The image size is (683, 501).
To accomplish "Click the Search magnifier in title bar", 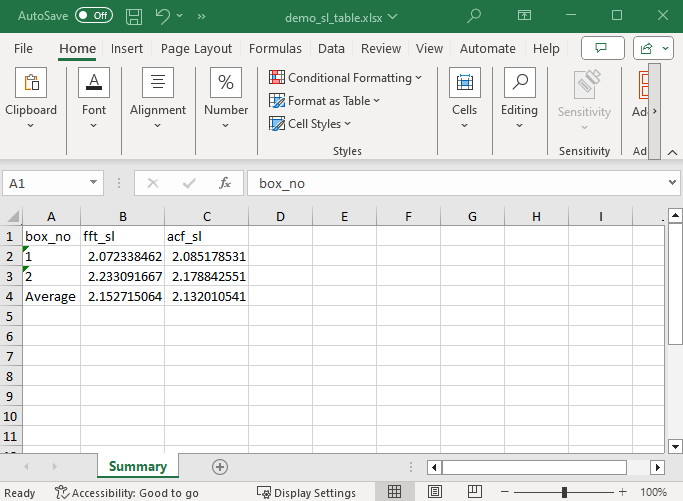I will [x=474, y=16].
